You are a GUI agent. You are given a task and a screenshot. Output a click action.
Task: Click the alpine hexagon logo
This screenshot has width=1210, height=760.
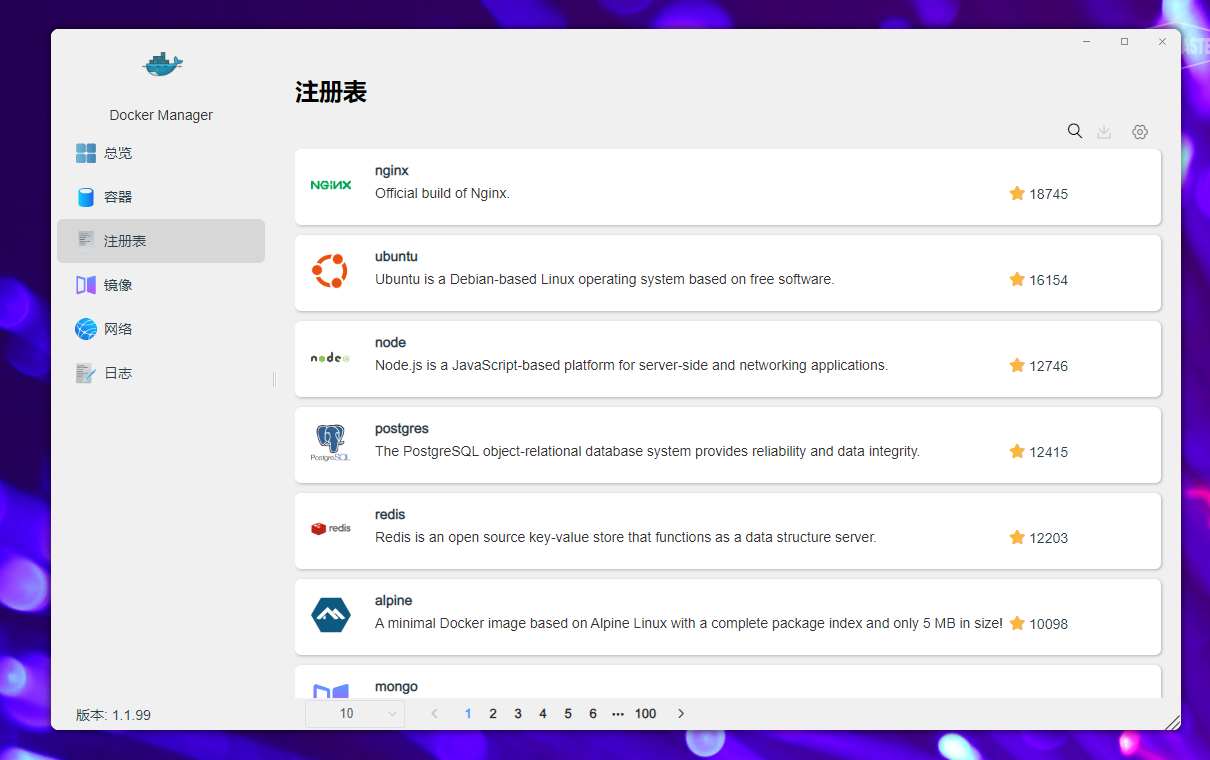[x=331, y=615]
